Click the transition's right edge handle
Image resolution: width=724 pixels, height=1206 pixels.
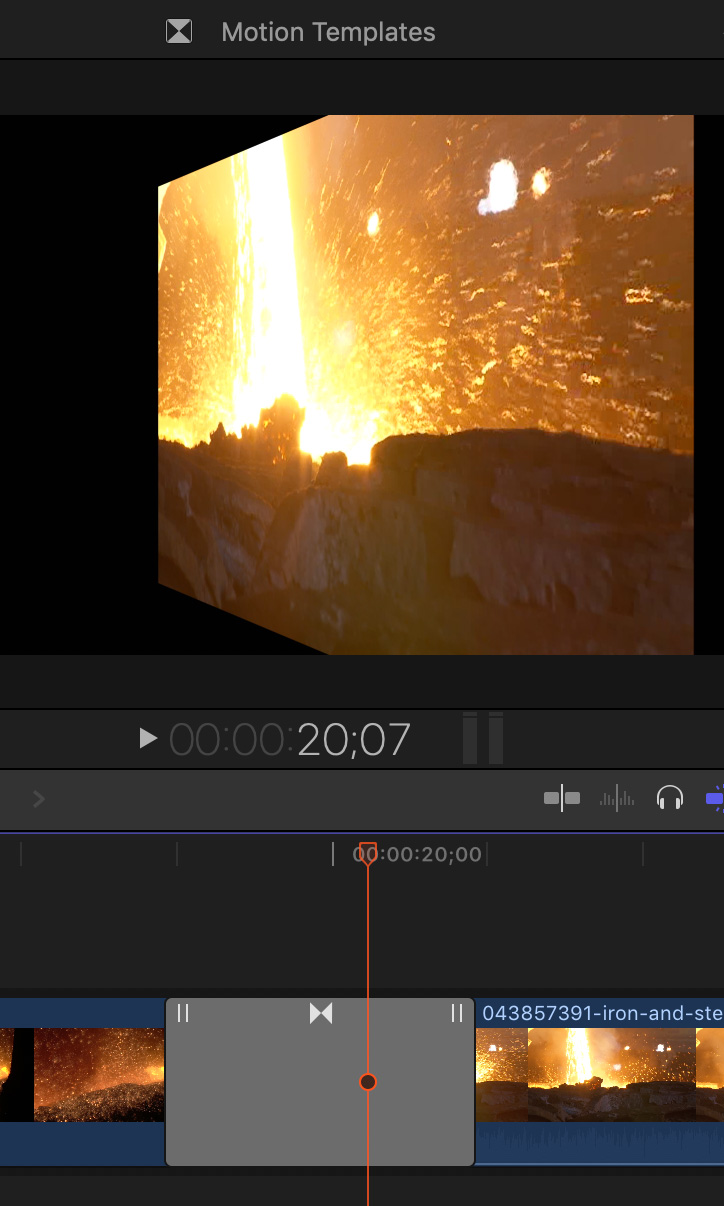click(457, 1013)
